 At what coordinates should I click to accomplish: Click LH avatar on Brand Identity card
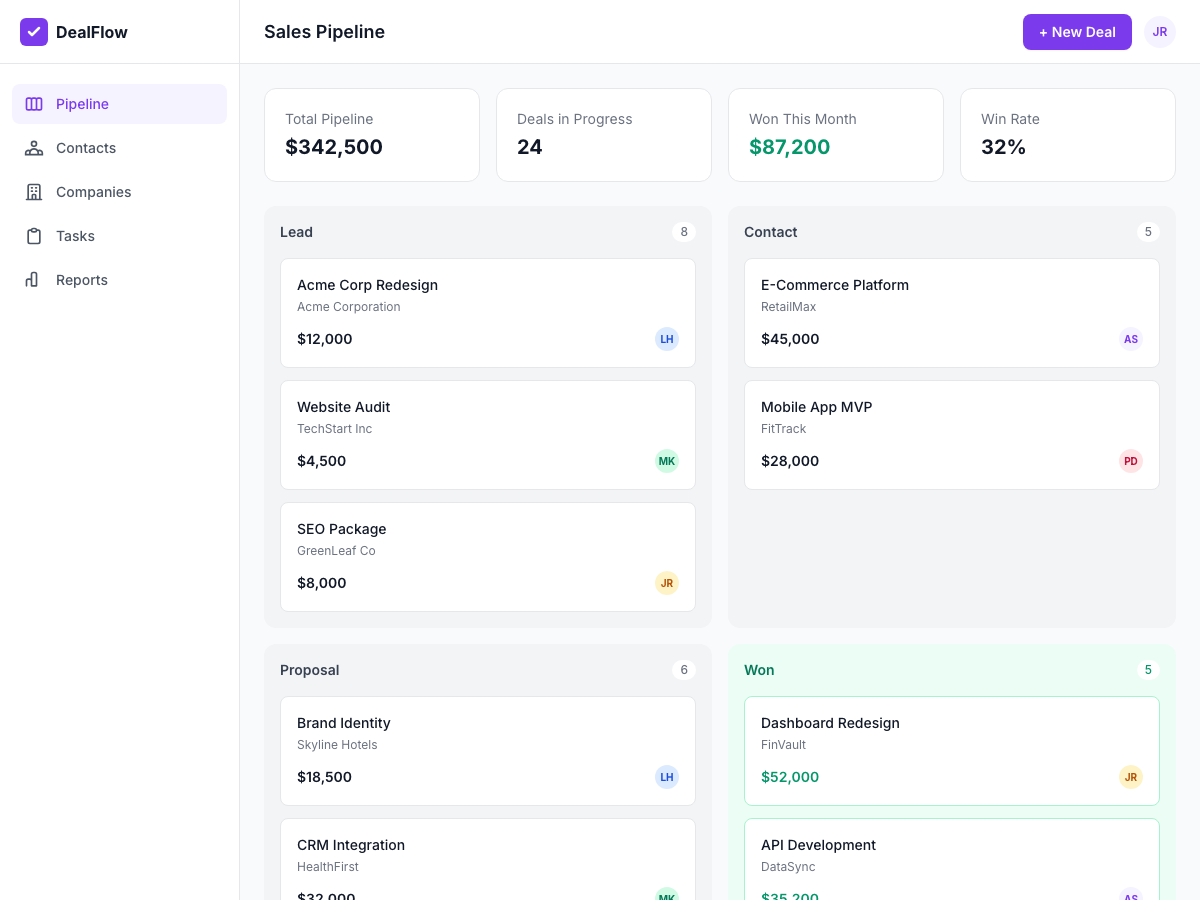[x=667, y=777]
